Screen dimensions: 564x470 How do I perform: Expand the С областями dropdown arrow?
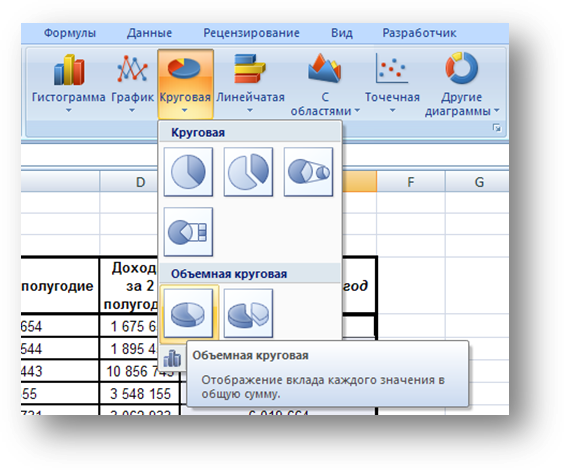357,111
